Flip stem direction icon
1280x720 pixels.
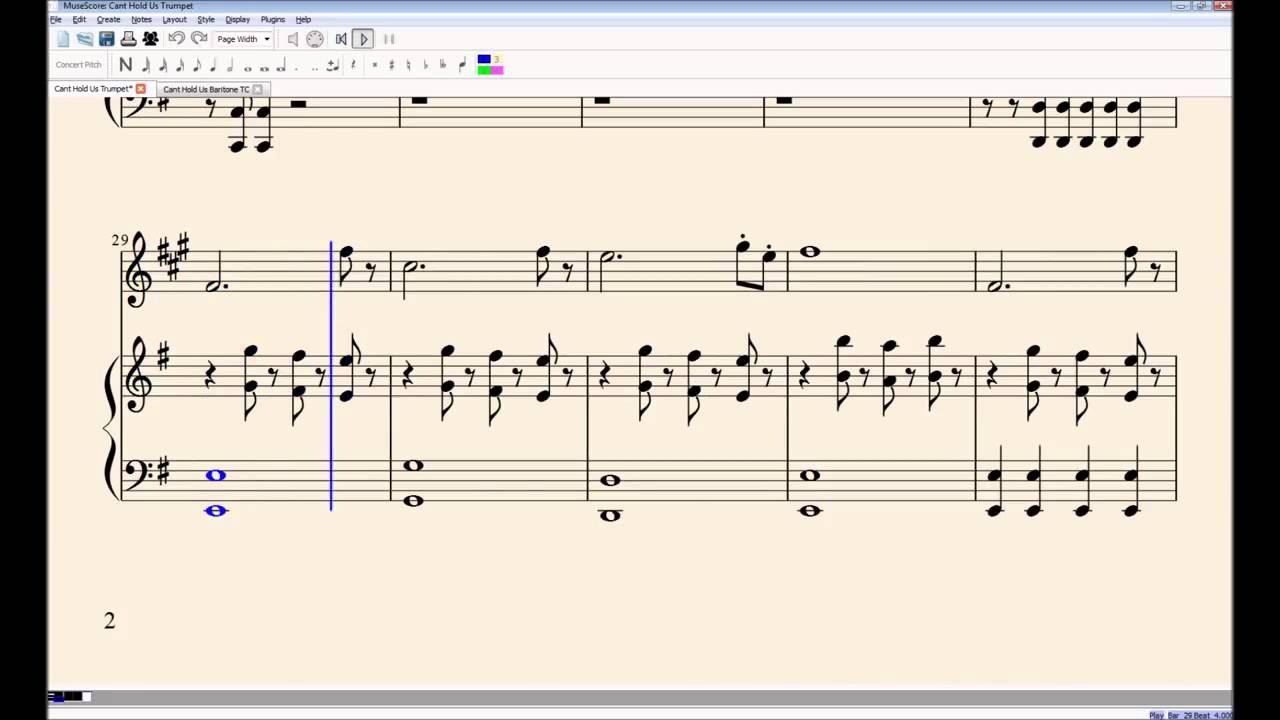tap(462, 65)
